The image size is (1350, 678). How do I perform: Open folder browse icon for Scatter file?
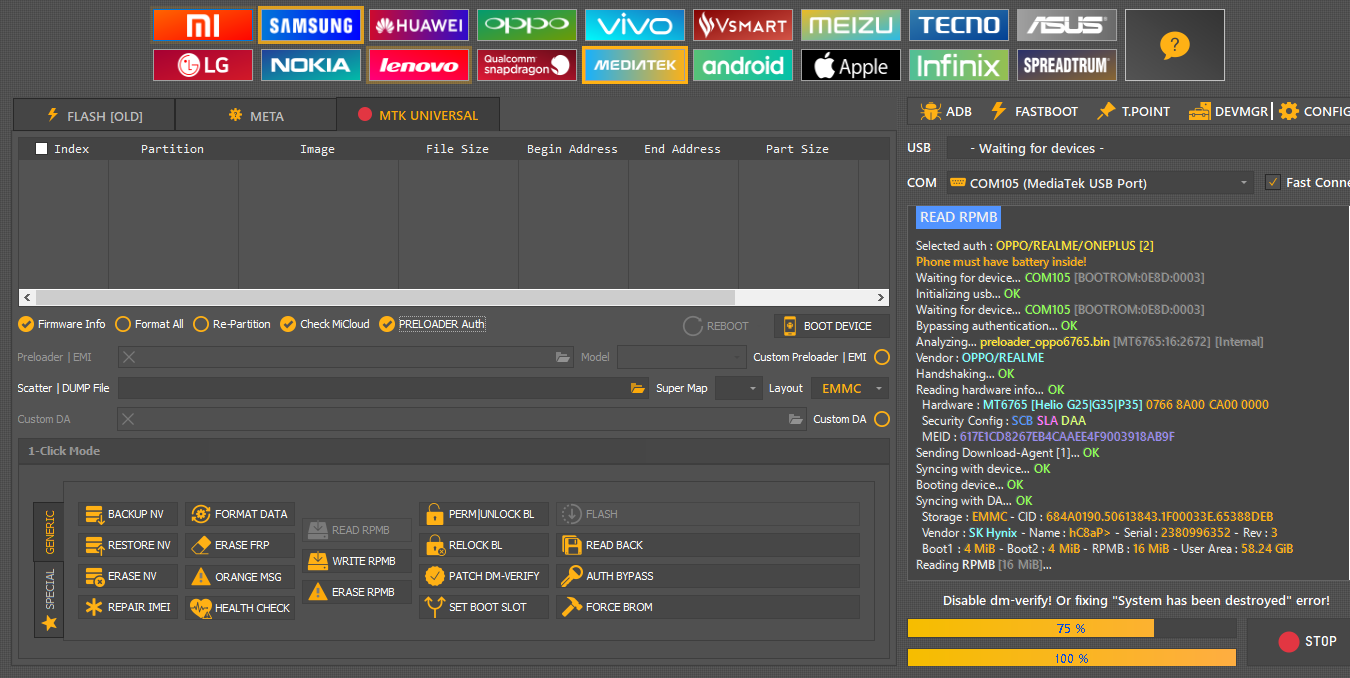click(x=638, y=388)
